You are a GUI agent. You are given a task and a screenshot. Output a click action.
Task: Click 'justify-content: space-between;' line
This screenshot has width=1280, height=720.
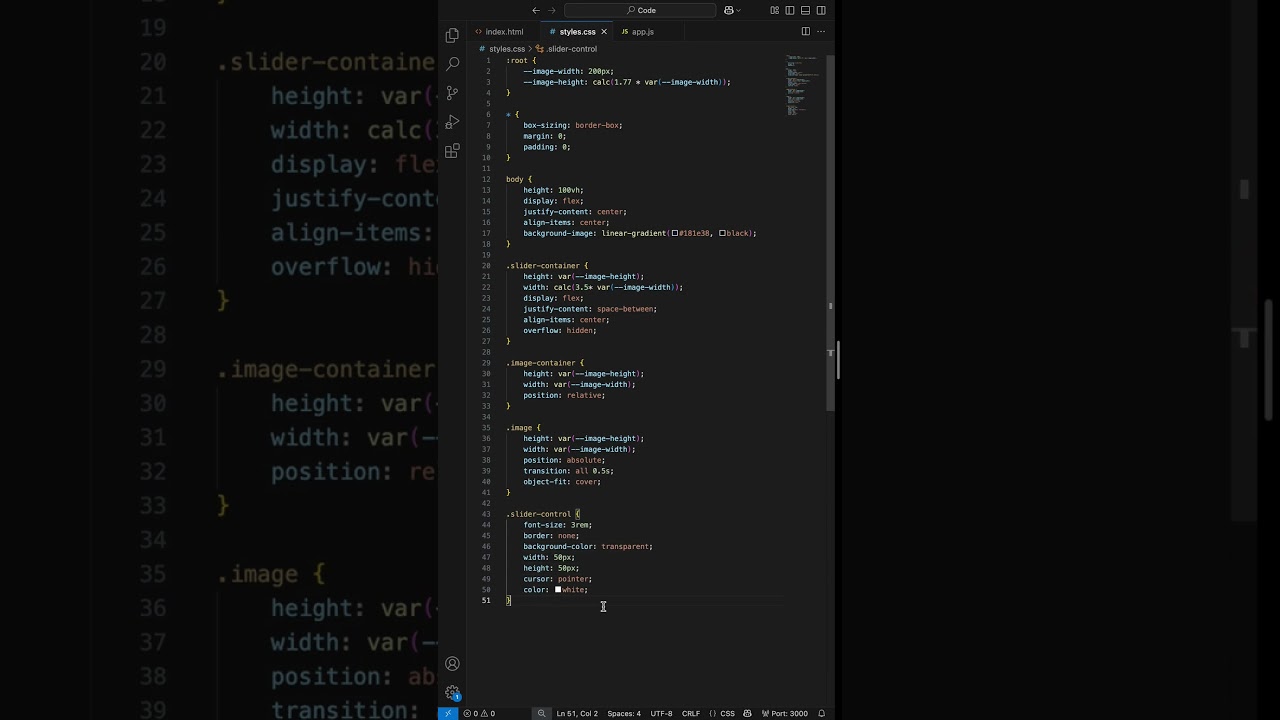(590, 309)
